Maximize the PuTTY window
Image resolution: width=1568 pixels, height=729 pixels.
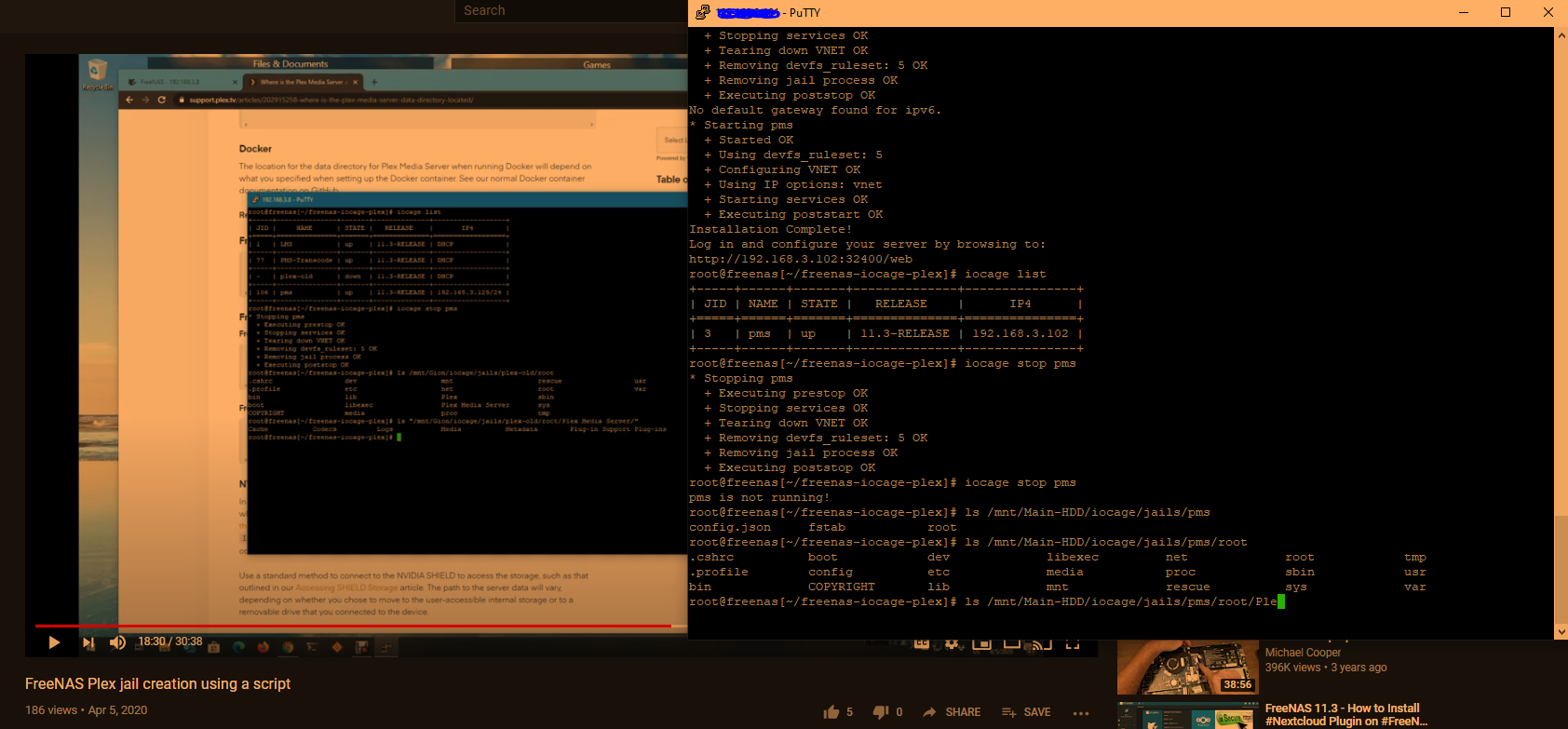(x=1506, y=12)
